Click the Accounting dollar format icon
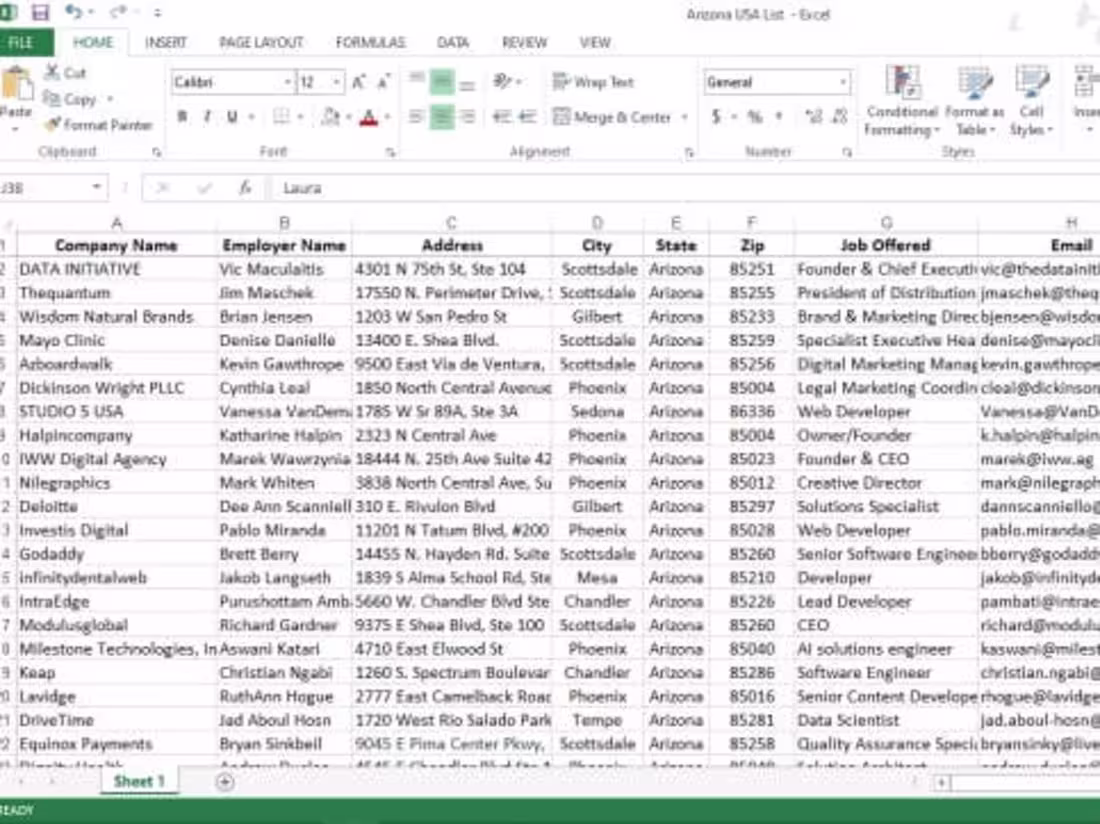This screenshot has height=824, width=1100. (716, 116)
